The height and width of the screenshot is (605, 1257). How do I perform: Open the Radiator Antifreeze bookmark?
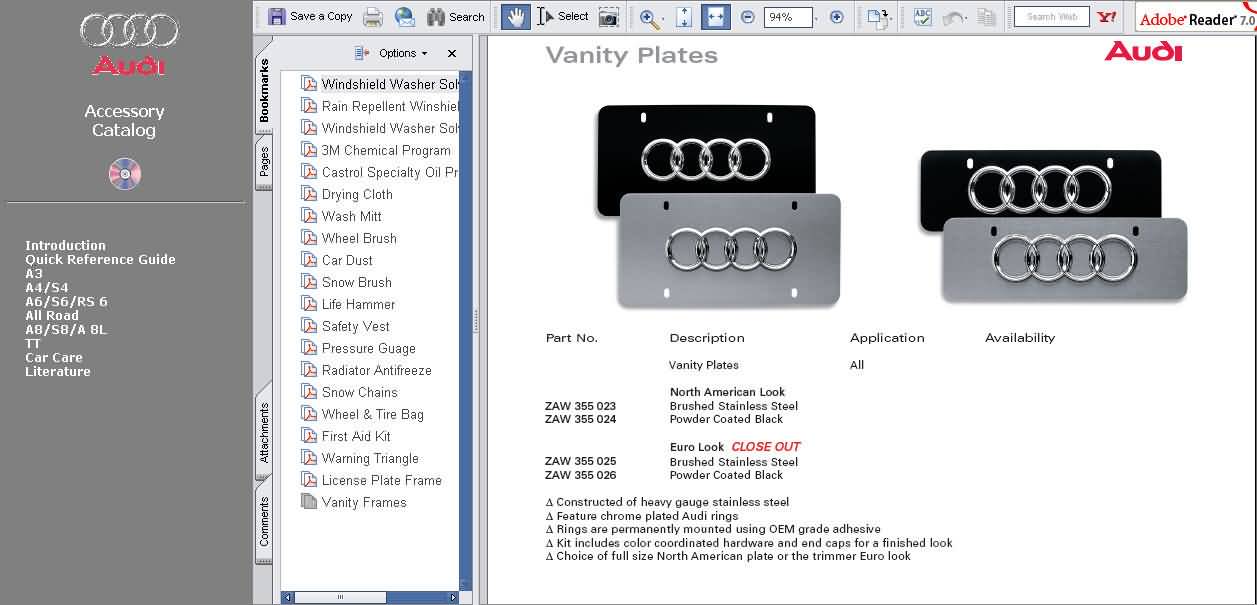click(x=377, y=370)
